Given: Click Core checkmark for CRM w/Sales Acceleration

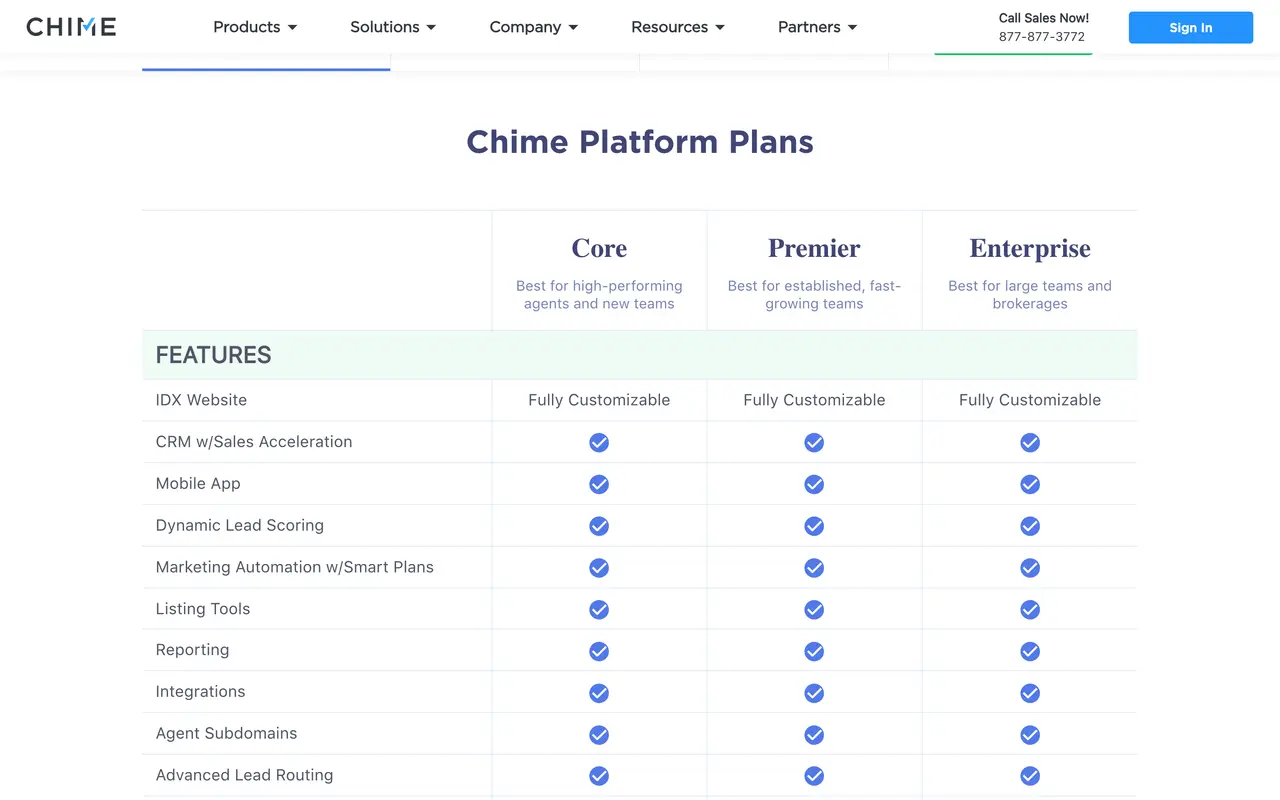Looking at the screenshot, I should coord(599,442).
